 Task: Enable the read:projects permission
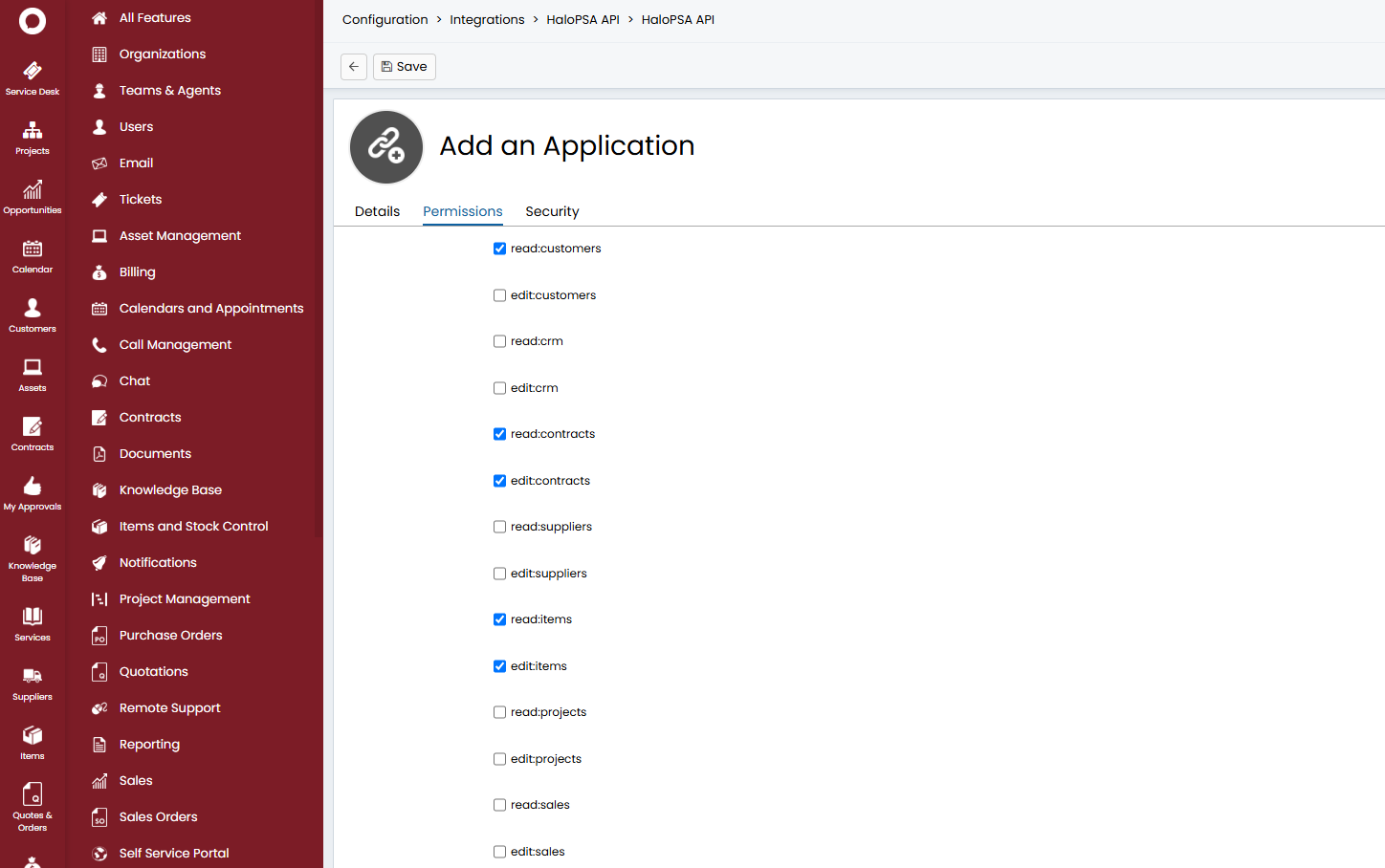499,712
